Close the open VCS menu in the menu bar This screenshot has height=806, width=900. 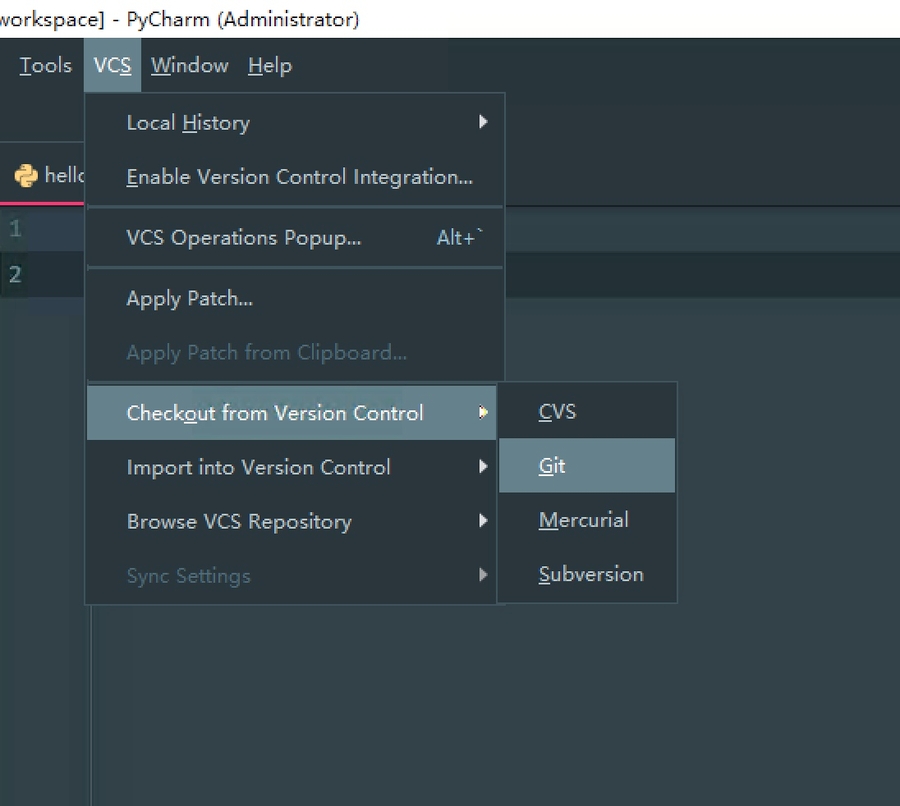[112, 66]
